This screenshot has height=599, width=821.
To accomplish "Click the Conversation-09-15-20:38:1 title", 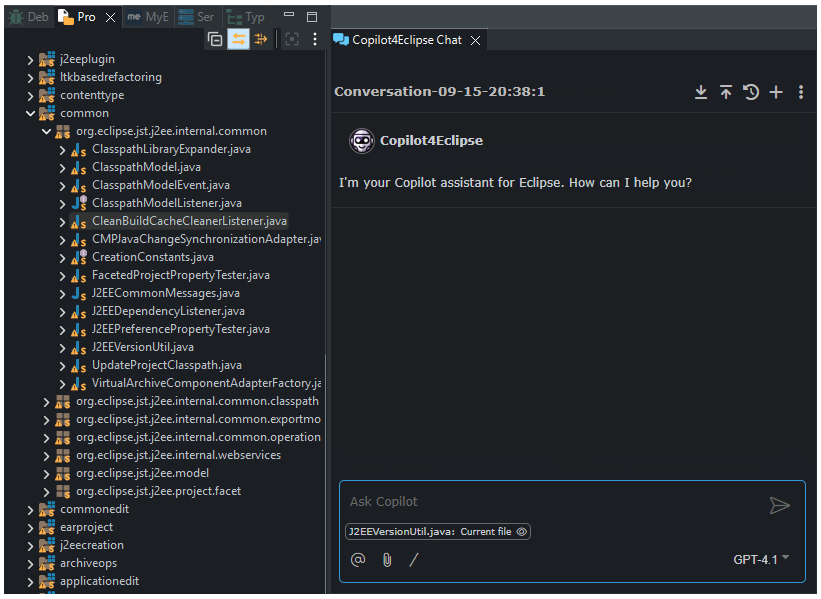I will tap(439, 92).
